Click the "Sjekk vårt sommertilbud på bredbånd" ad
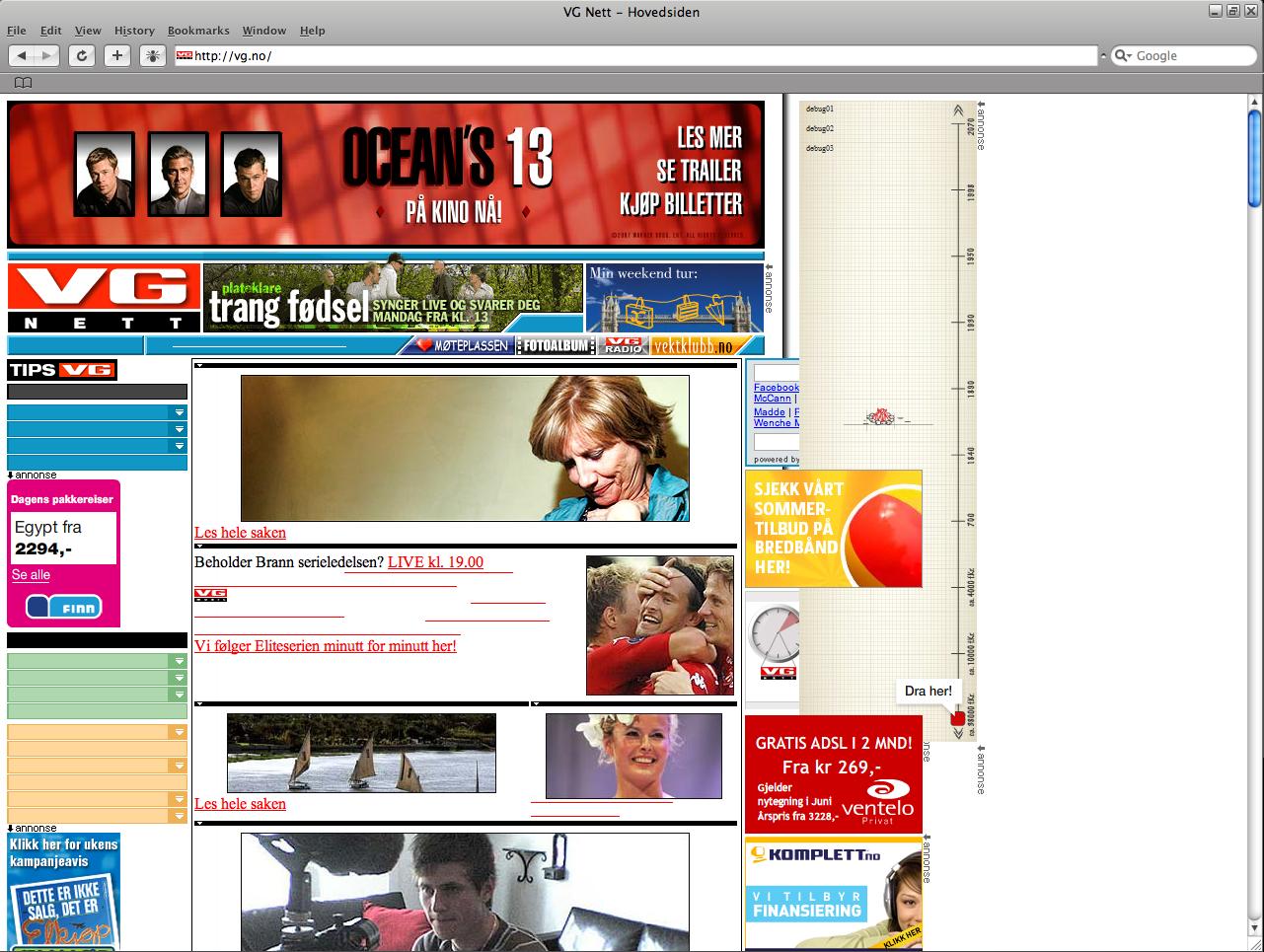 [834, 529]
